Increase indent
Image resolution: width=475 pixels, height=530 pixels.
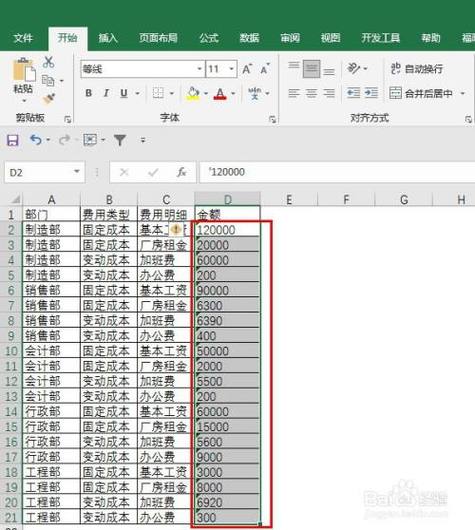[371, 93]
